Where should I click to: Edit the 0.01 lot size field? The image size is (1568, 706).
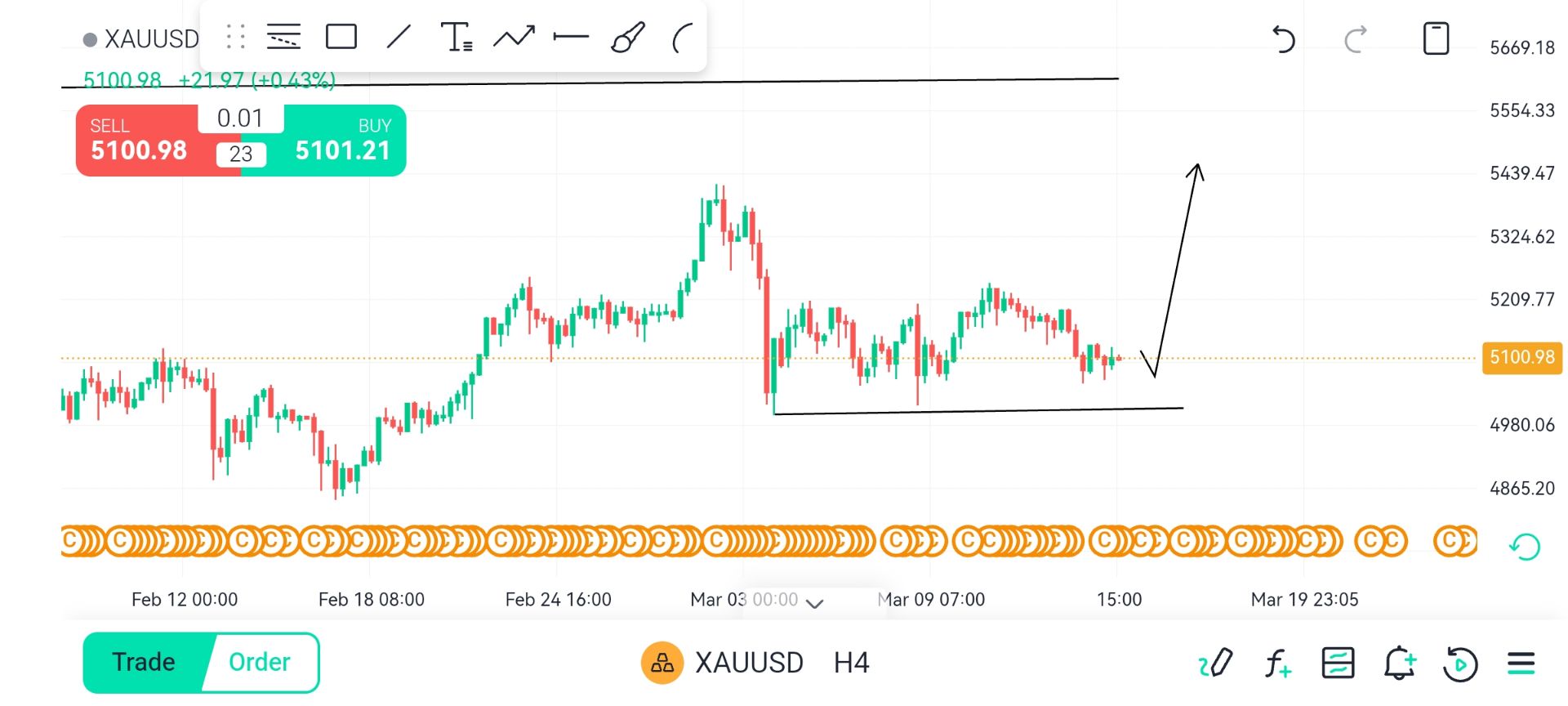pos(240,118)
